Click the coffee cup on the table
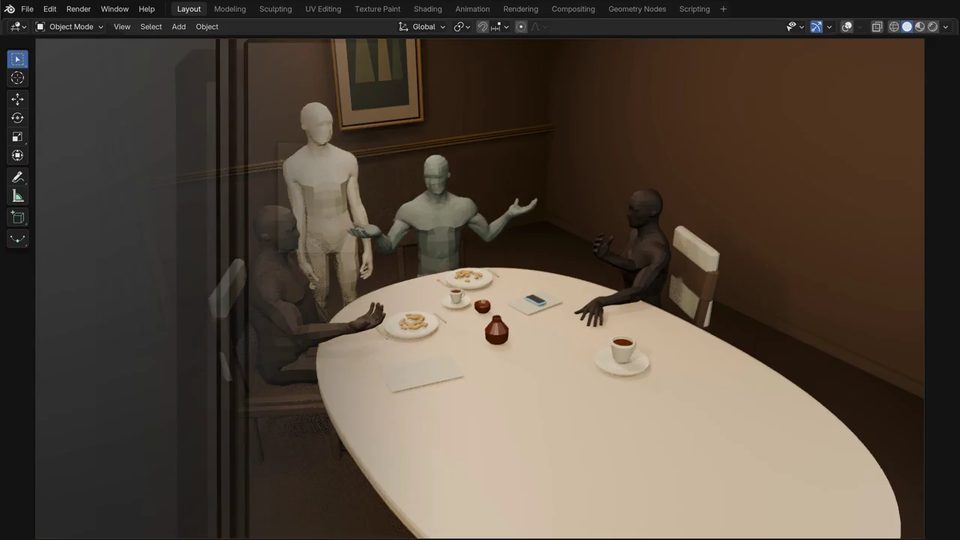 pyautogui.click(x=623, y=351)
